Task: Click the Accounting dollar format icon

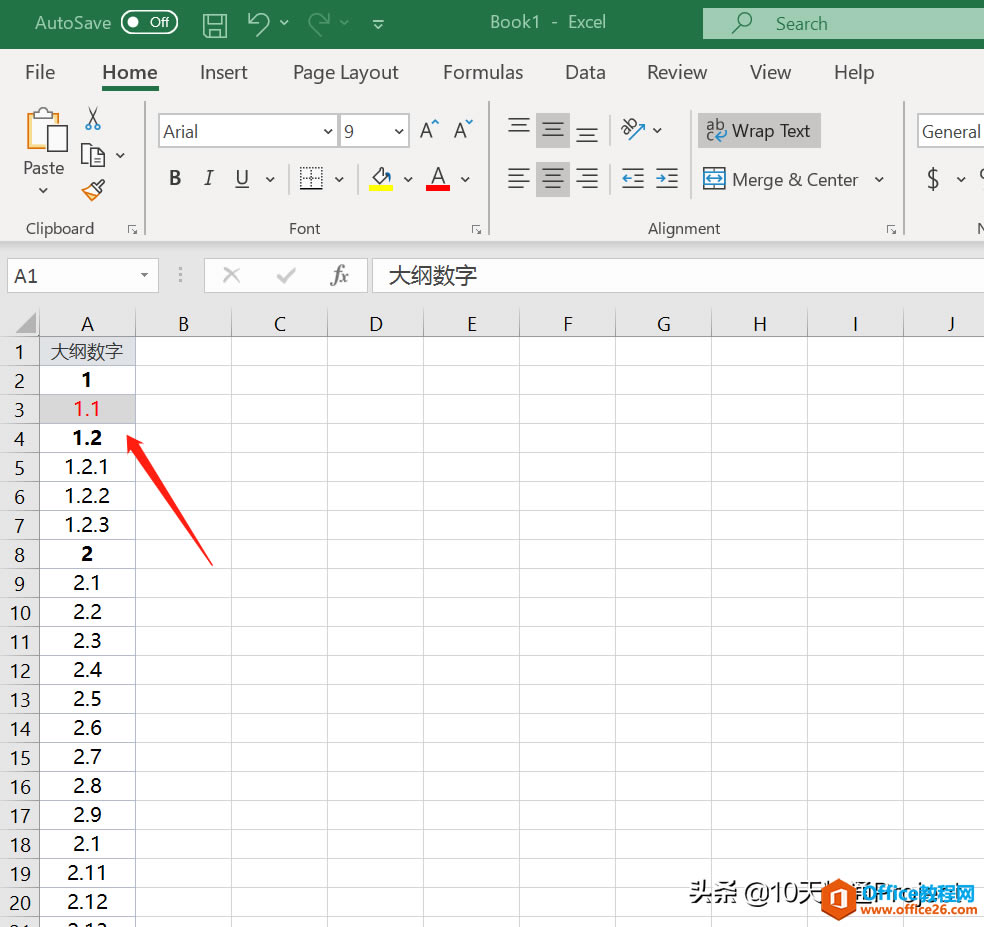Action: (x=933, y=179)
